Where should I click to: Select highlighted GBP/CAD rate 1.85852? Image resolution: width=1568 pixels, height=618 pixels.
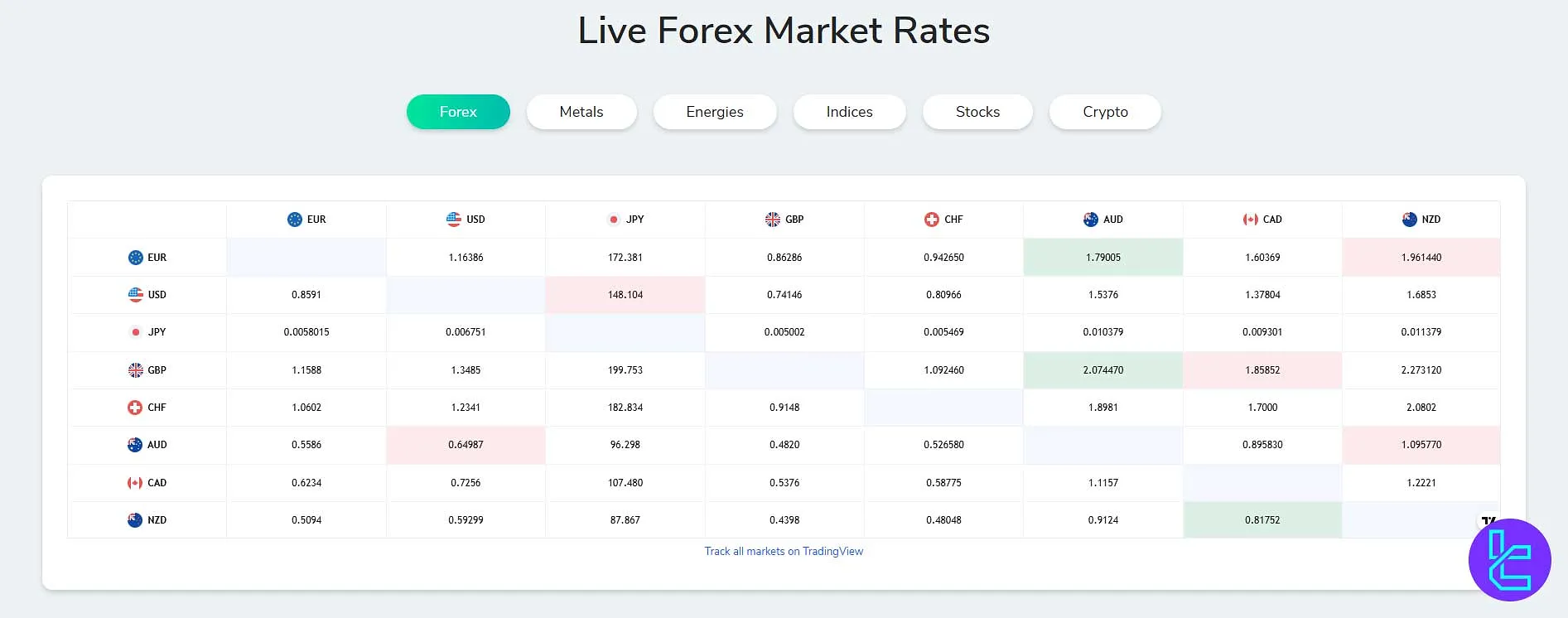pyautogui.click(x=1262, y=370)
